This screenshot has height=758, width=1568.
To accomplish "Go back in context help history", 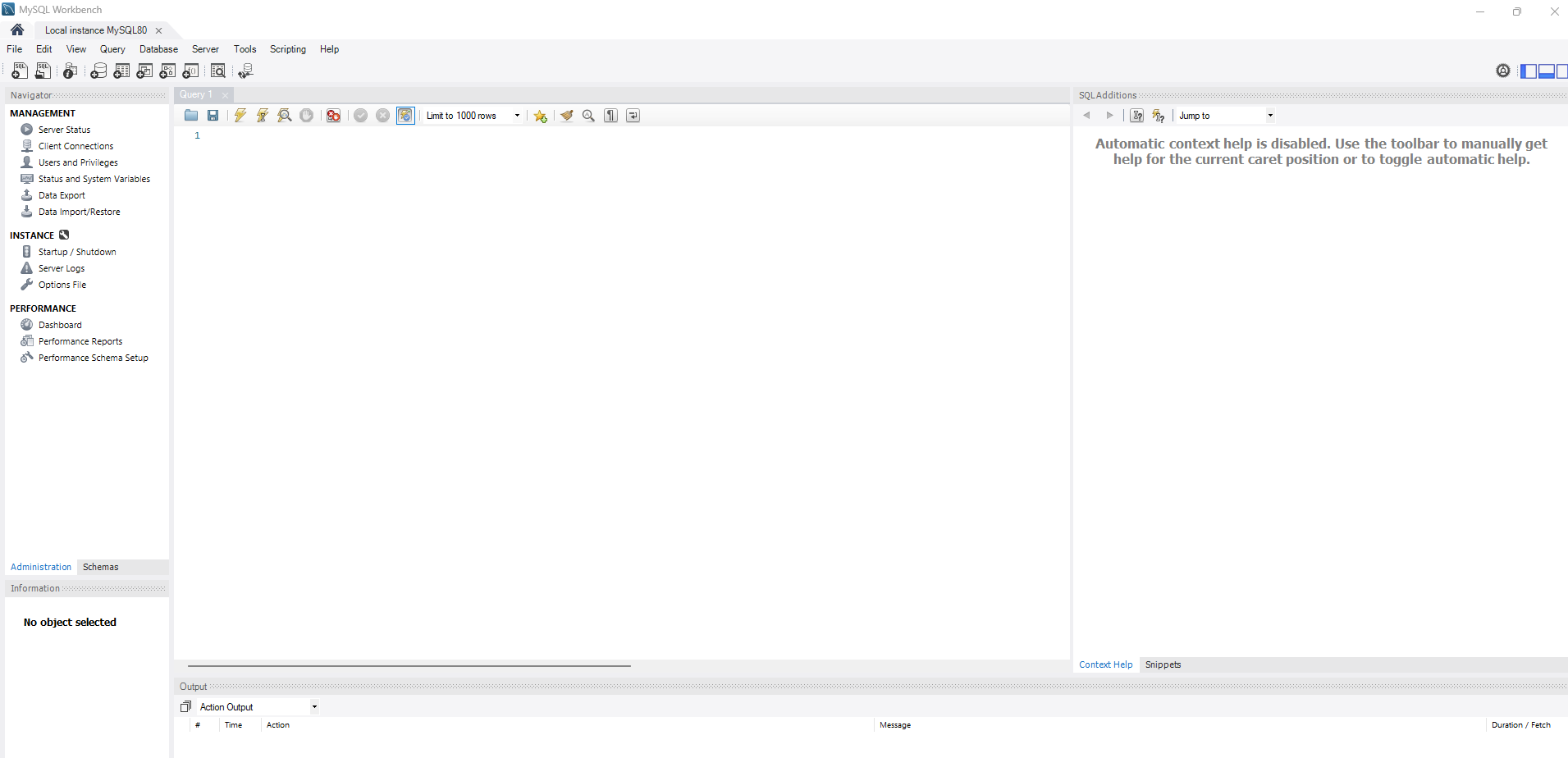I will pyautogui.click(x=1087, y=116).
